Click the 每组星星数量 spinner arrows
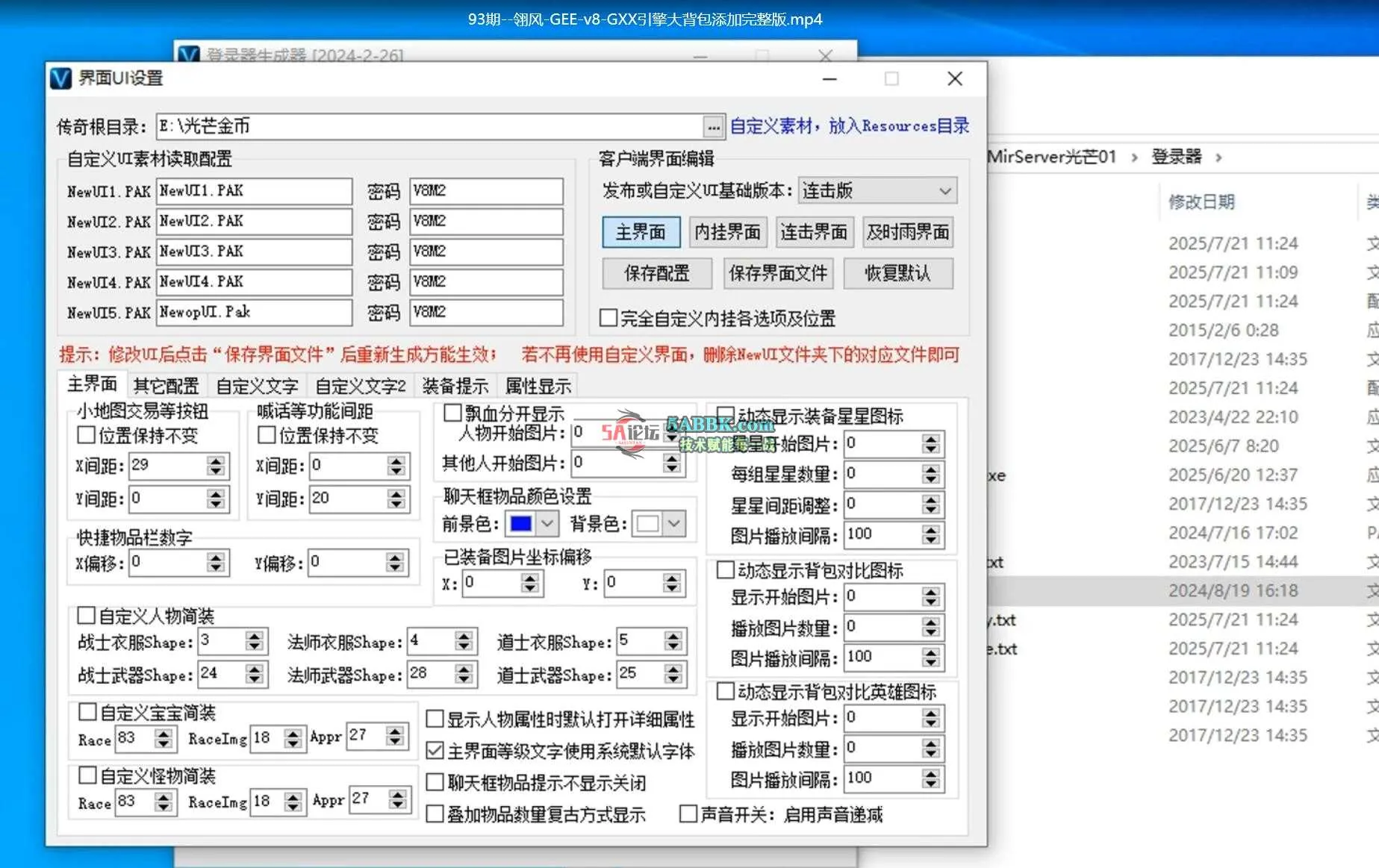 coord(930,474)
